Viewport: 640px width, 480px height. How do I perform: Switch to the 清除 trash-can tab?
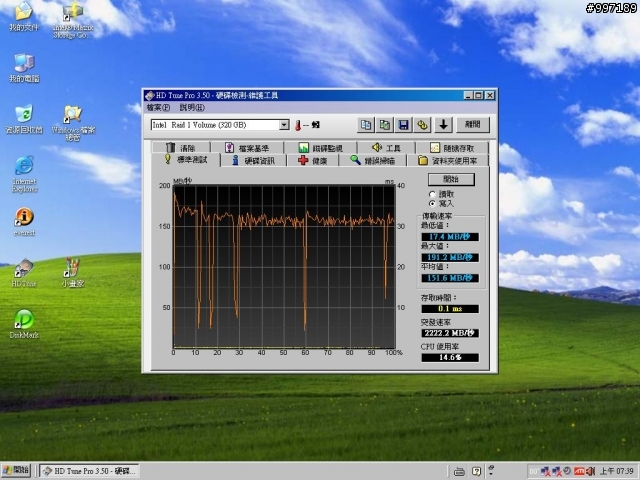(181, 148)
